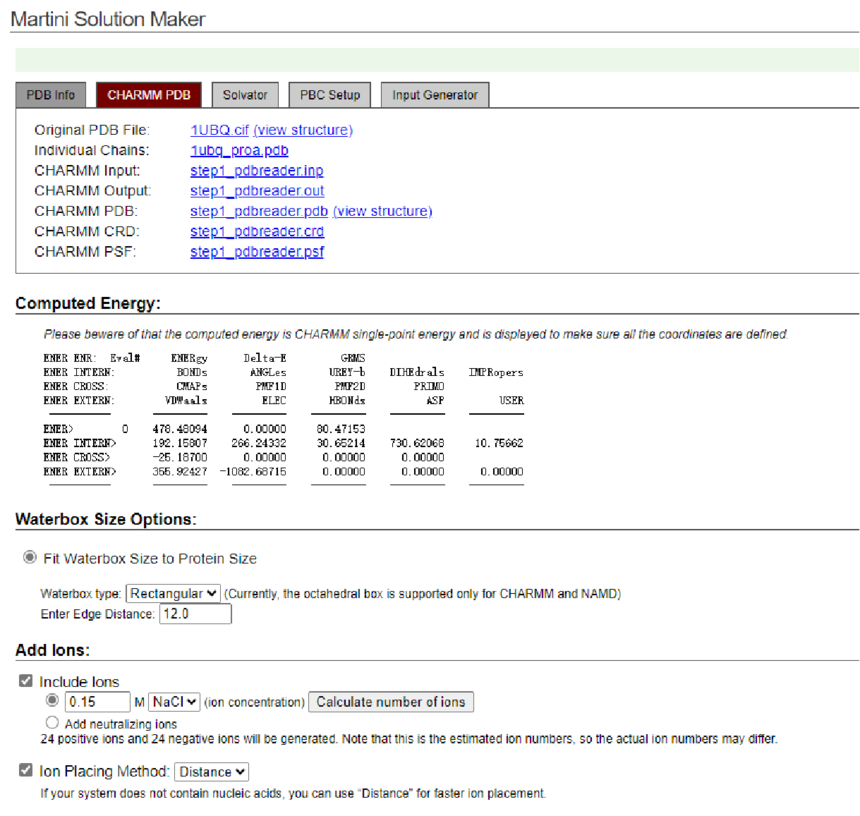
Task: Download step1_pdbreader.psf file
Action: (x=257, y=252)
